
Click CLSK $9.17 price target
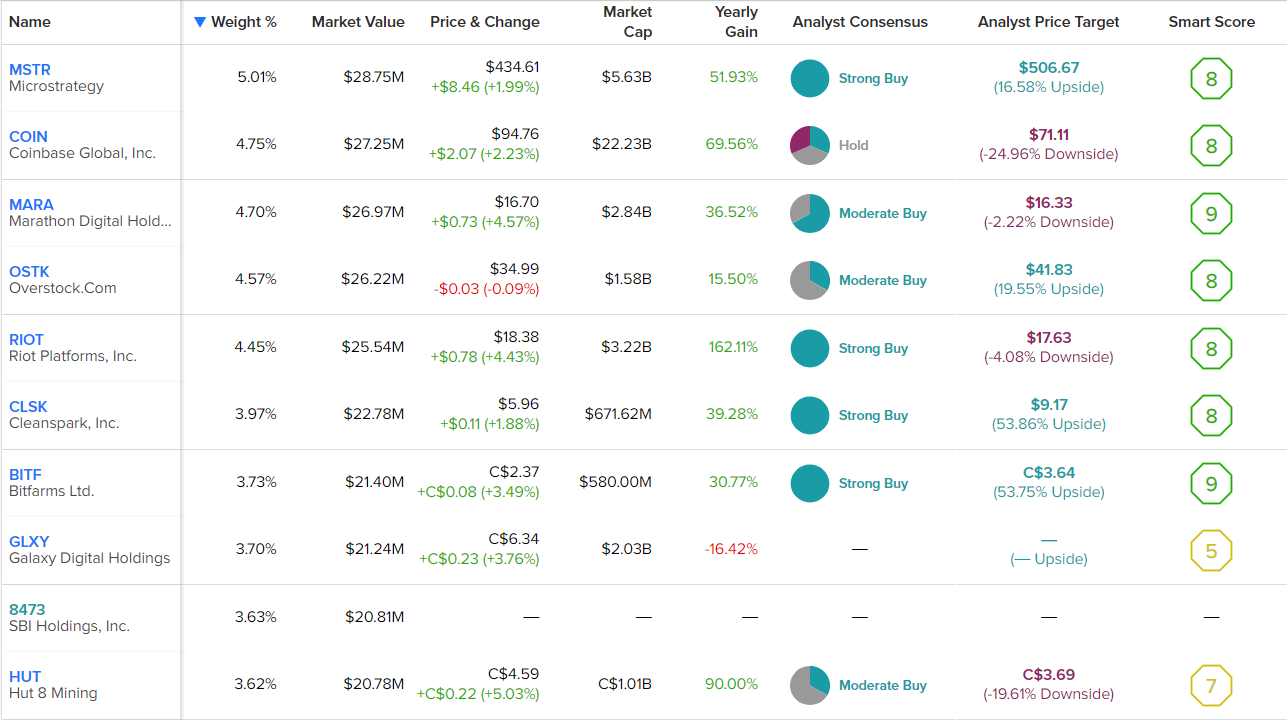coord(1049,405)
